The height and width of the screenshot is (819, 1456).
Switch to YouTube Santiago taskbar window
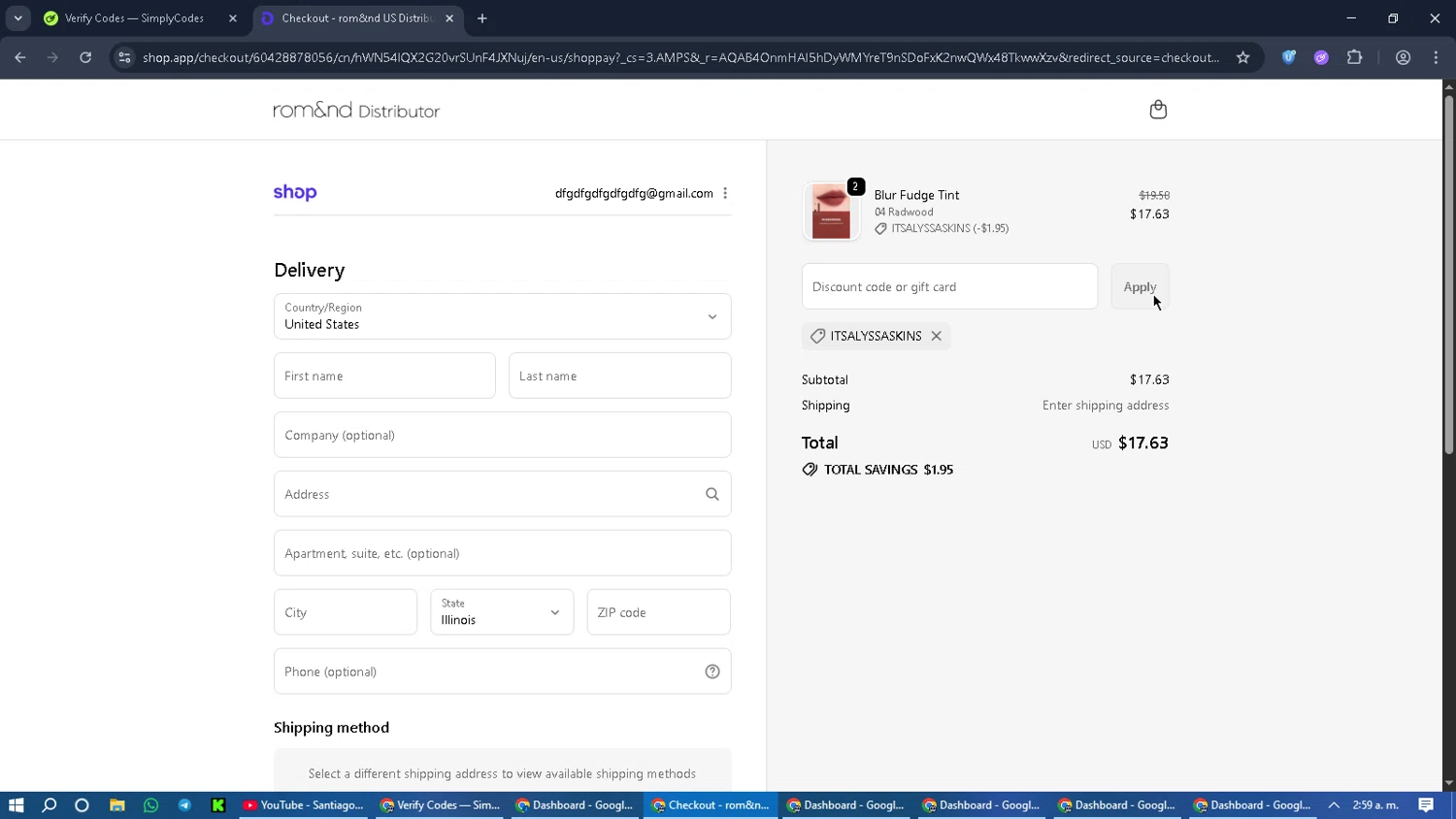pos(303,804)
